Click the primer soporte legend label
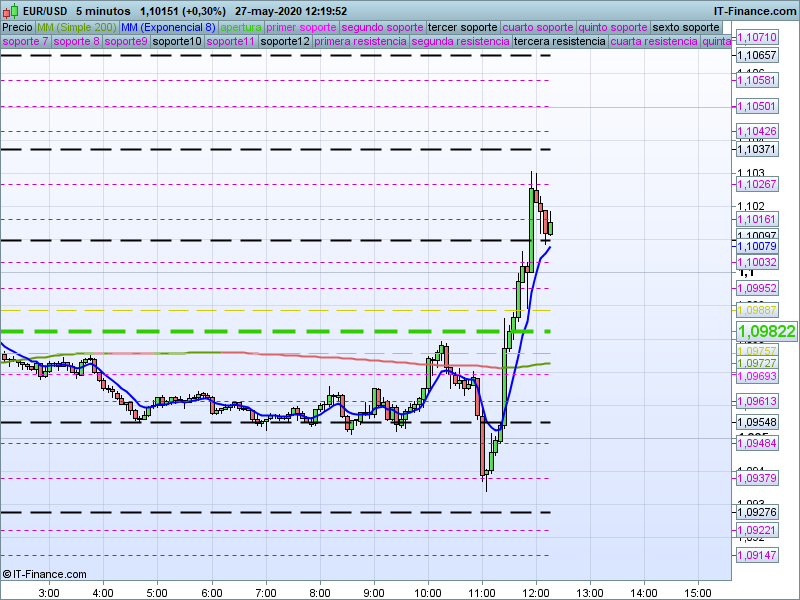The image size is (800, 600). 302,27
